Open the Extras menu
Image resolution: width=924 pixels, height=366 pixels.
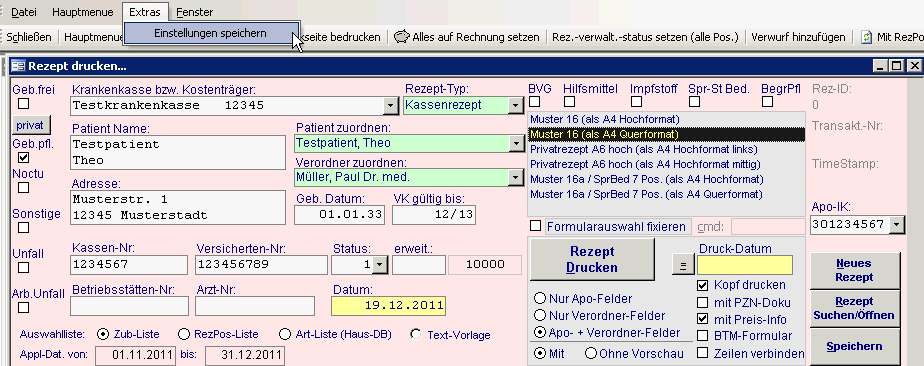(145, 12)
